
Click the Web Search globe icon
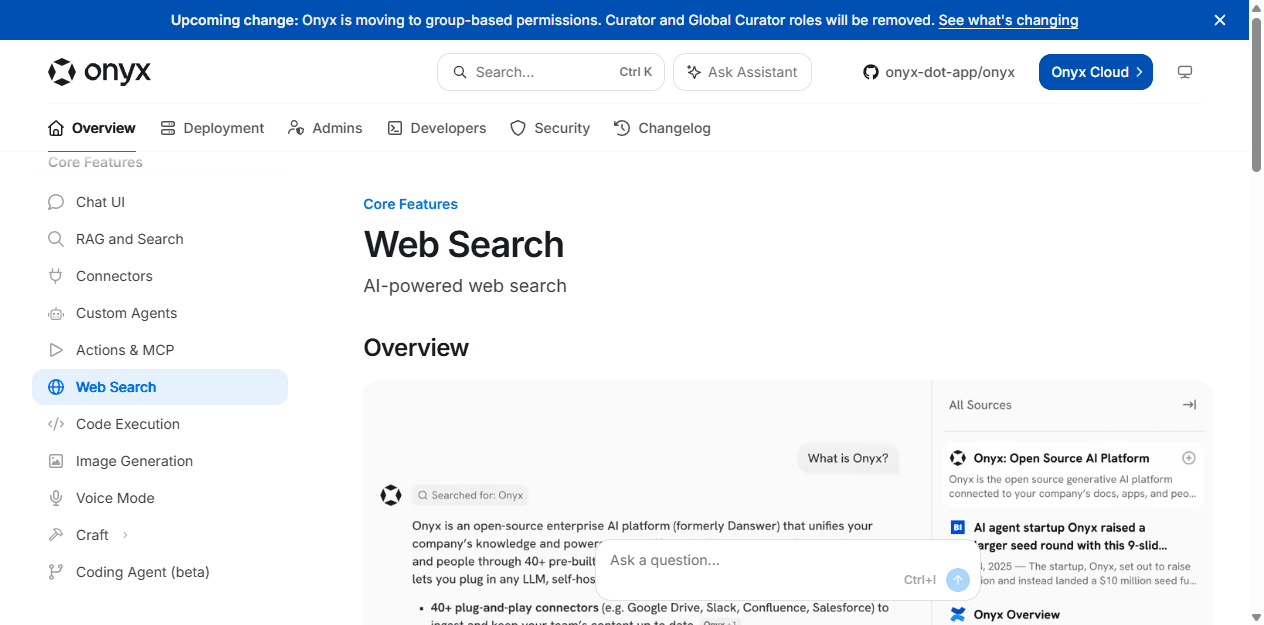(x=56, y=387)
